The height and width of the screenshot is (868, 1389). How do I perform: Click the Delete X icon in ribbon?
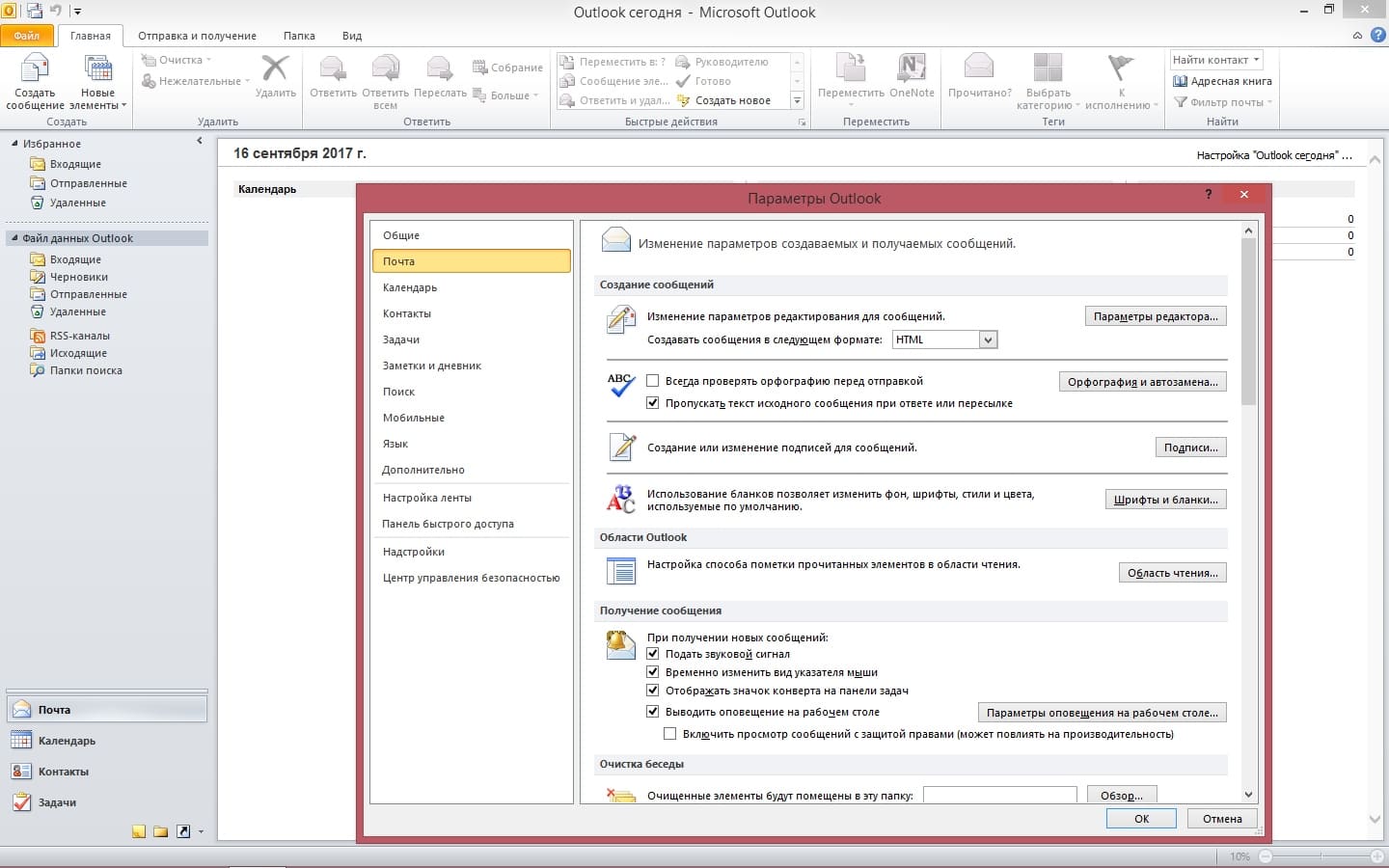(x=276, y=68)
